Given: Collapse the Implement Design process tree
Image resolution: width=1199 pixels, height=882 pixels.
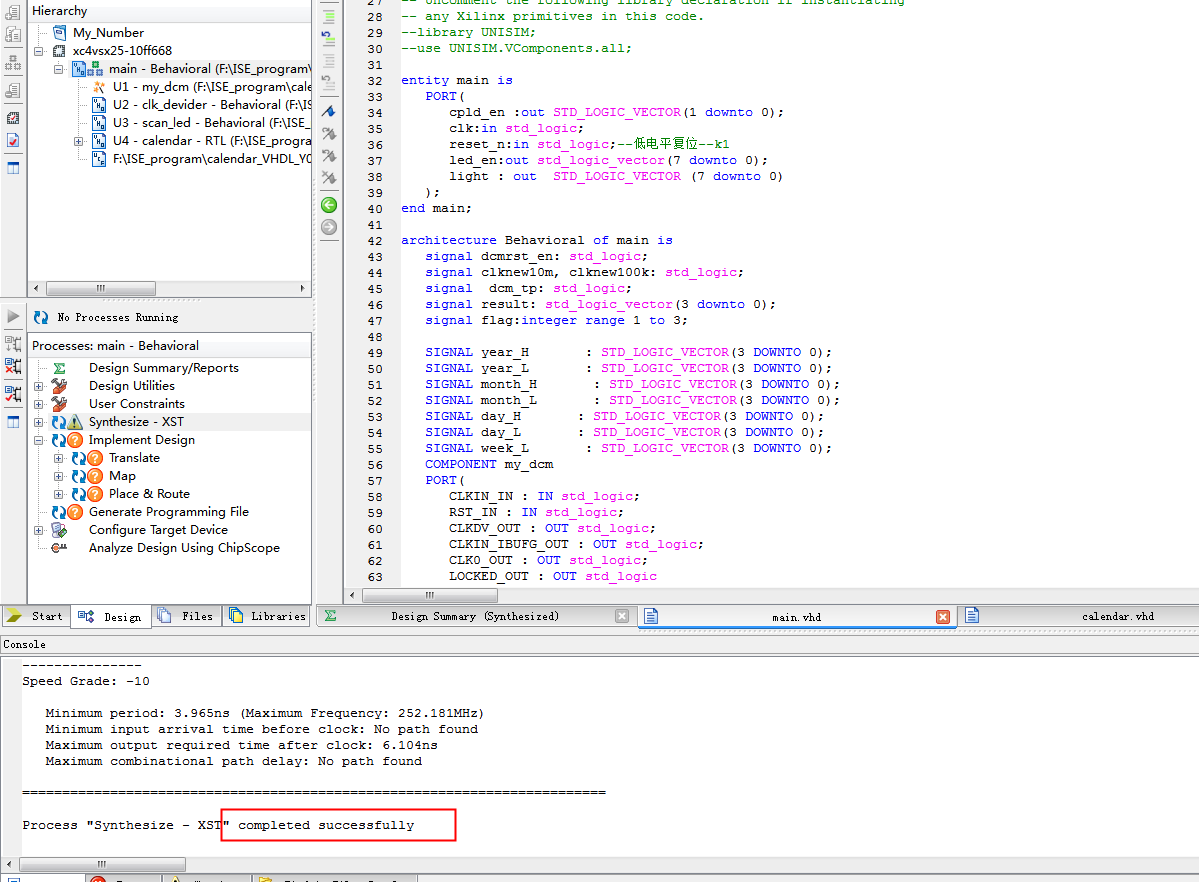Looking at the screenshot, I should coord(39,440).
